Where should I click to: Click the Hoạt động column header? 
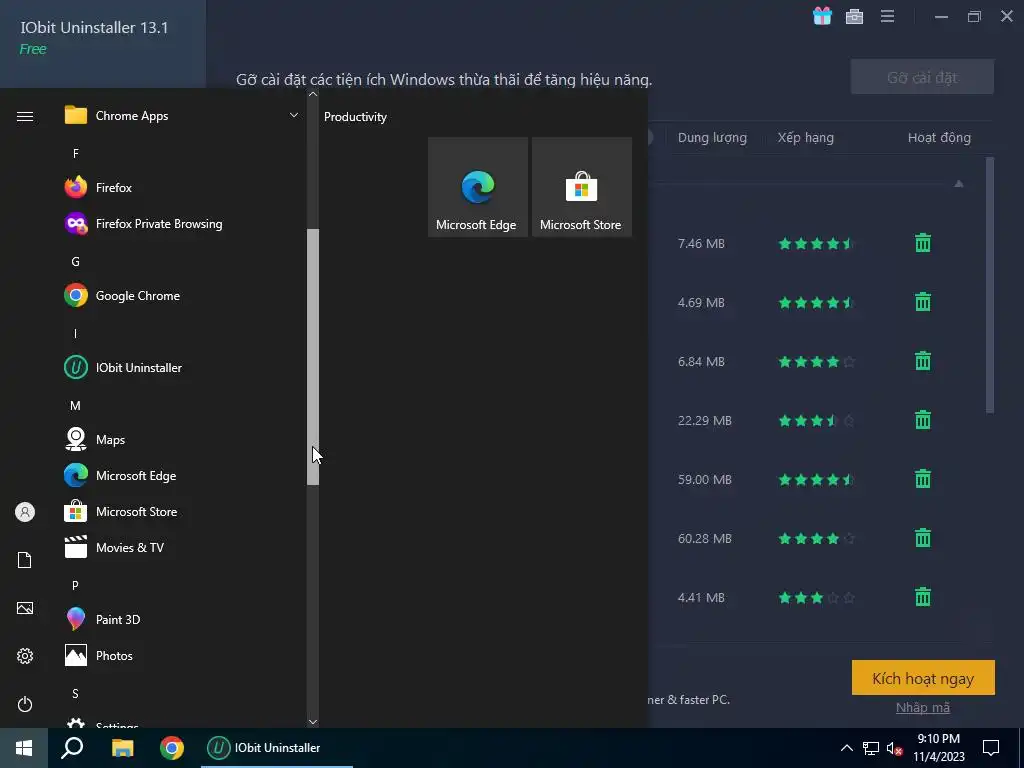click(939, 138)
